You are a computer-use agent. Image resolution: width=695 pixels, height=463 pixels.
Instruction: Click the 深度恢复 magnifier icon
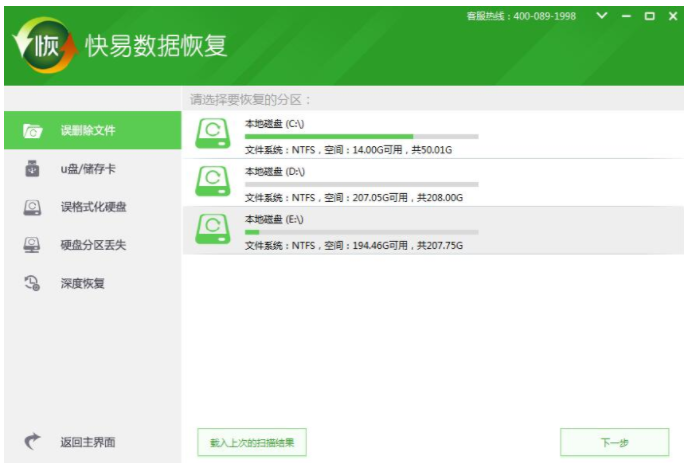[x=32, y=283]
